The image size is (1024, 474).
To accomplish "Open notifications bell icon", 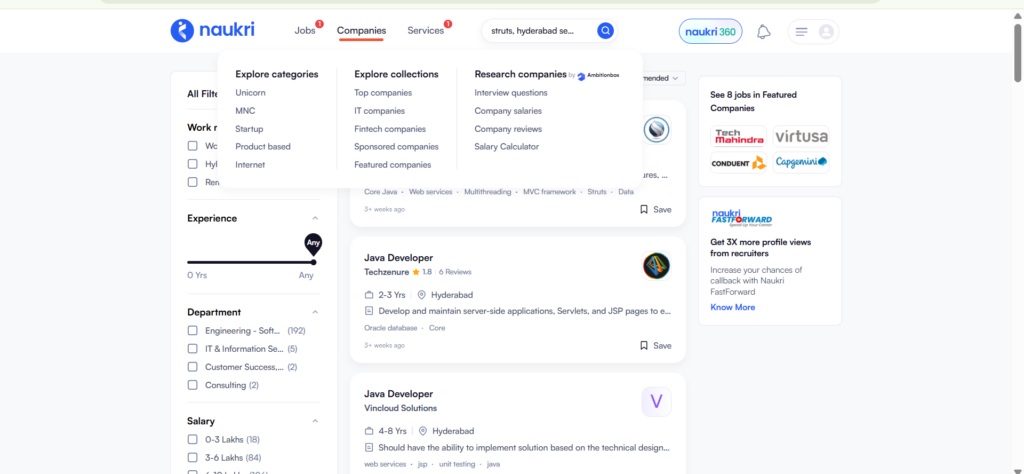I will 764,32.
